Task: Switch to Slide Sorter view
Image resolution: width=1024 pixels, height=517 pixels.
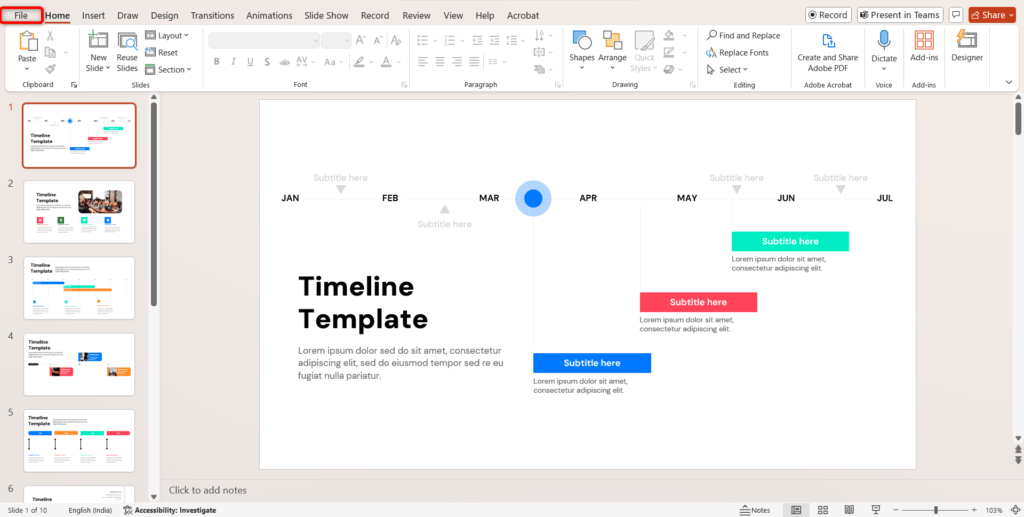Action: coord(822,510)
